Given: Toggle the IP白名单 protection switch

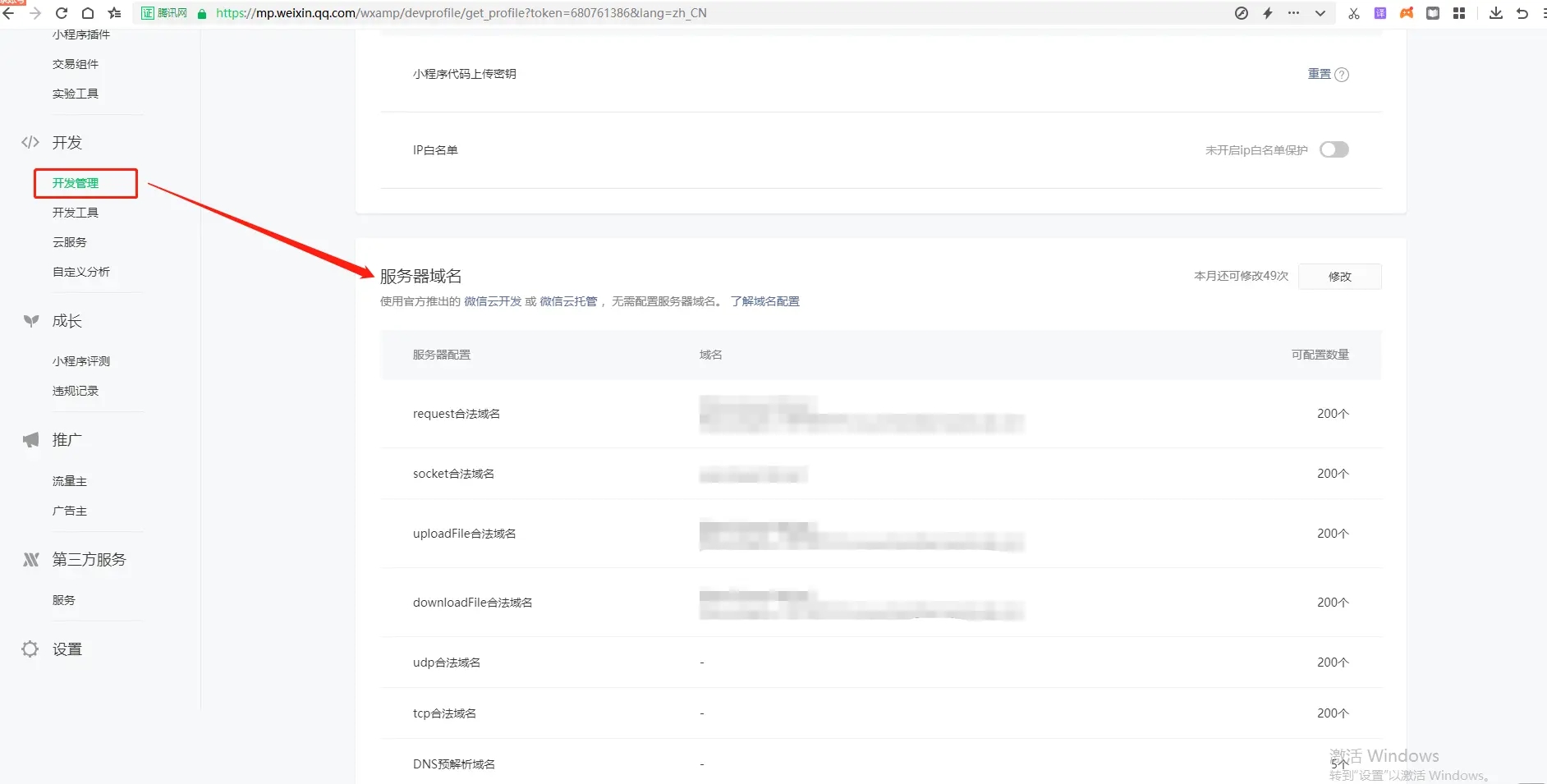Looking at the screenshot, I should 1334,149.
